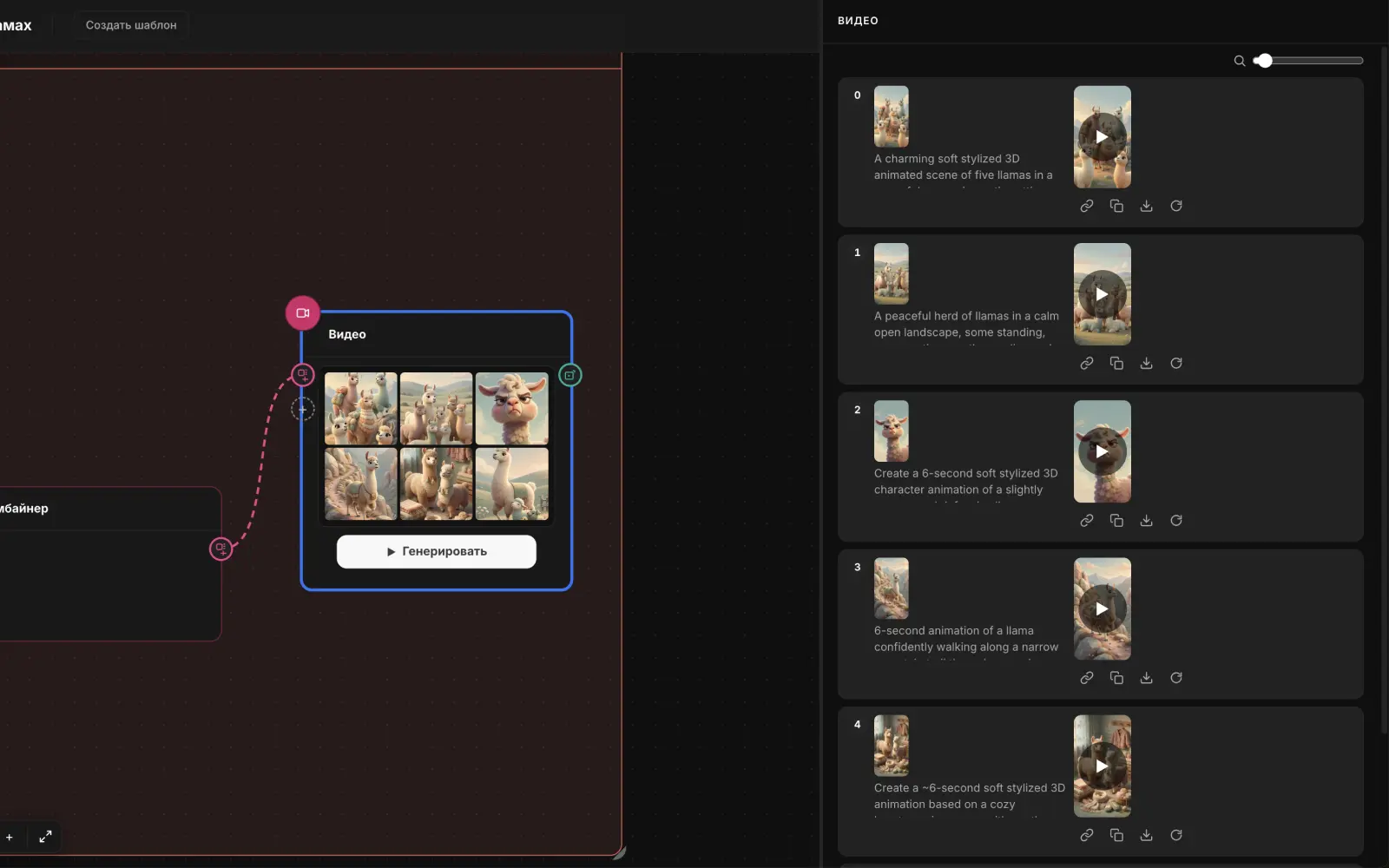Regenerate video 1 with refresh icon
Viewport: 1389px width, 868px height.
(x=1176, y=363)
